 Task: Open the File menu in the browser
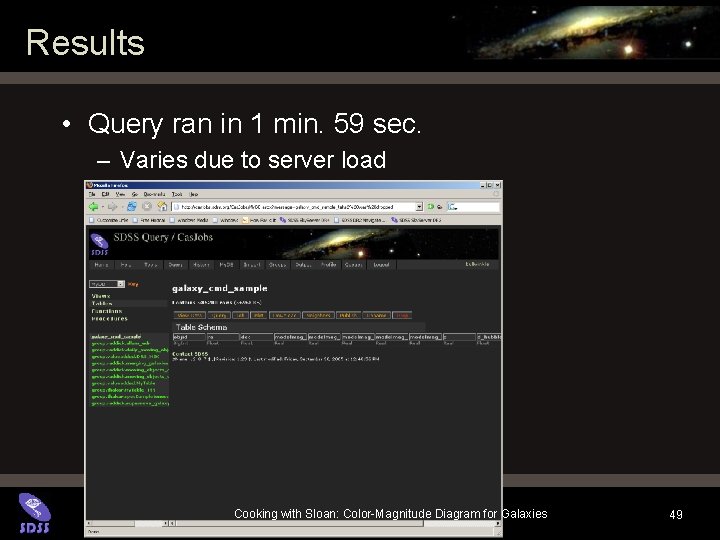coord(92,194)
